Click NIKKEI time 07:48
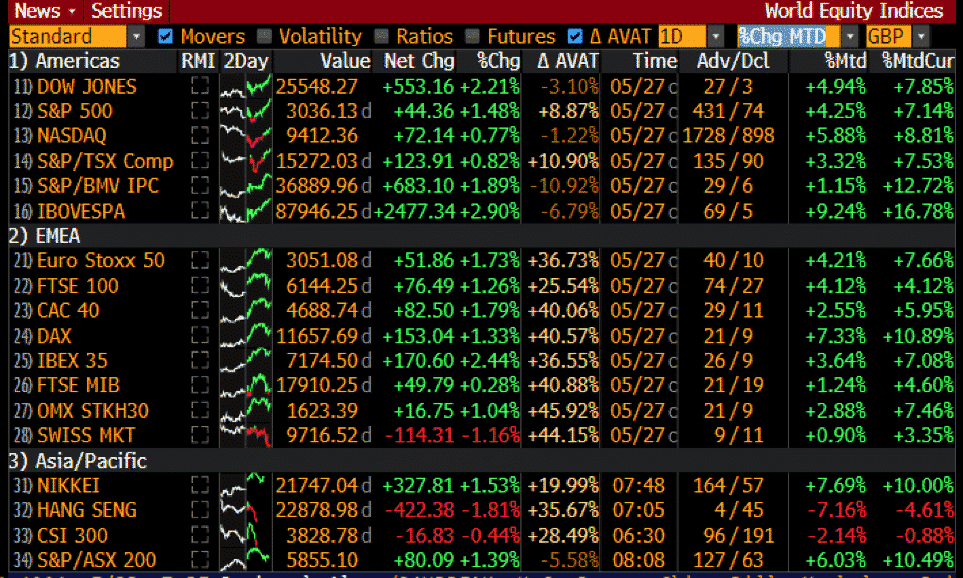 click(x=639, y=485)
